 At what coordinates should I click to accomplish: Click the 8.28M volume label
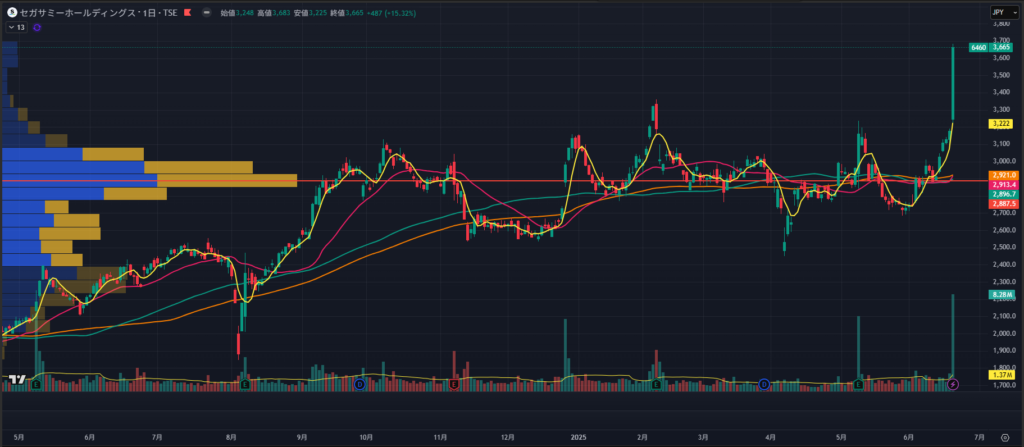tap(1001, 295)
